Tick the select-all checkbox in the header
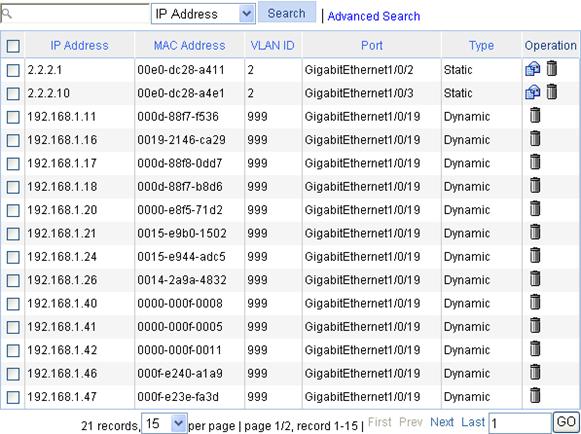This screenshot has width=581, height=434. (13, 46)
